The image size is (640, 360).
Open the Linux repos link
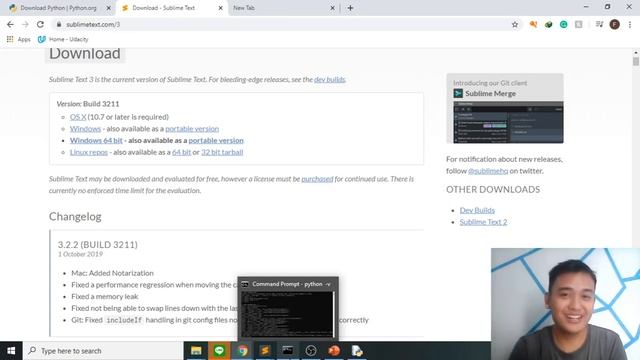coord(89,152)
